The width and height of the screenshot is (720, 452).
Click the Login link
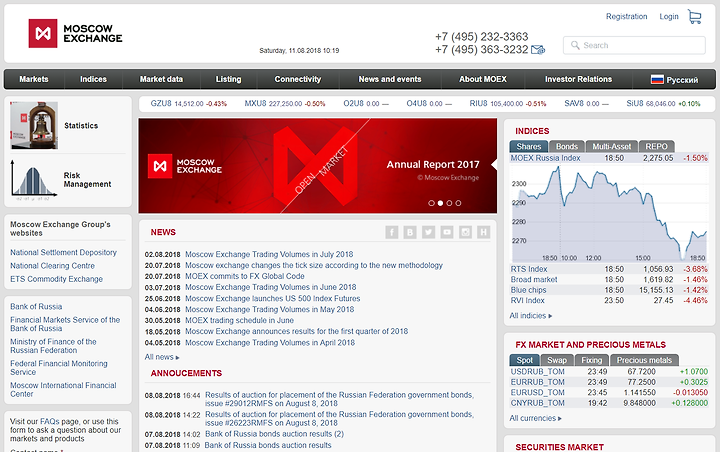point(669,17)
